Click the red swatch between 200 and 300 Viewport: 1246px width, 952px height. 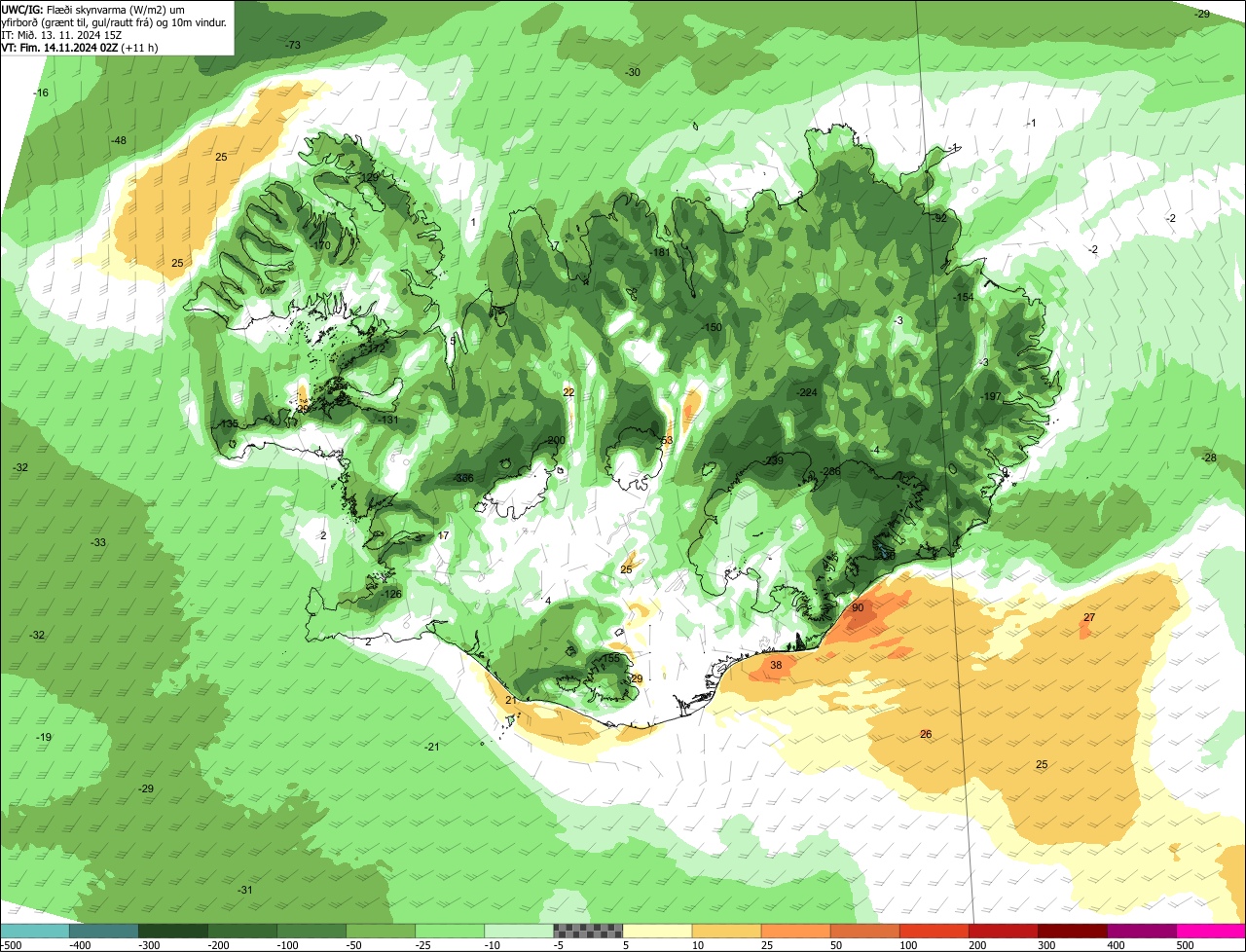(x=1003, y=931)
